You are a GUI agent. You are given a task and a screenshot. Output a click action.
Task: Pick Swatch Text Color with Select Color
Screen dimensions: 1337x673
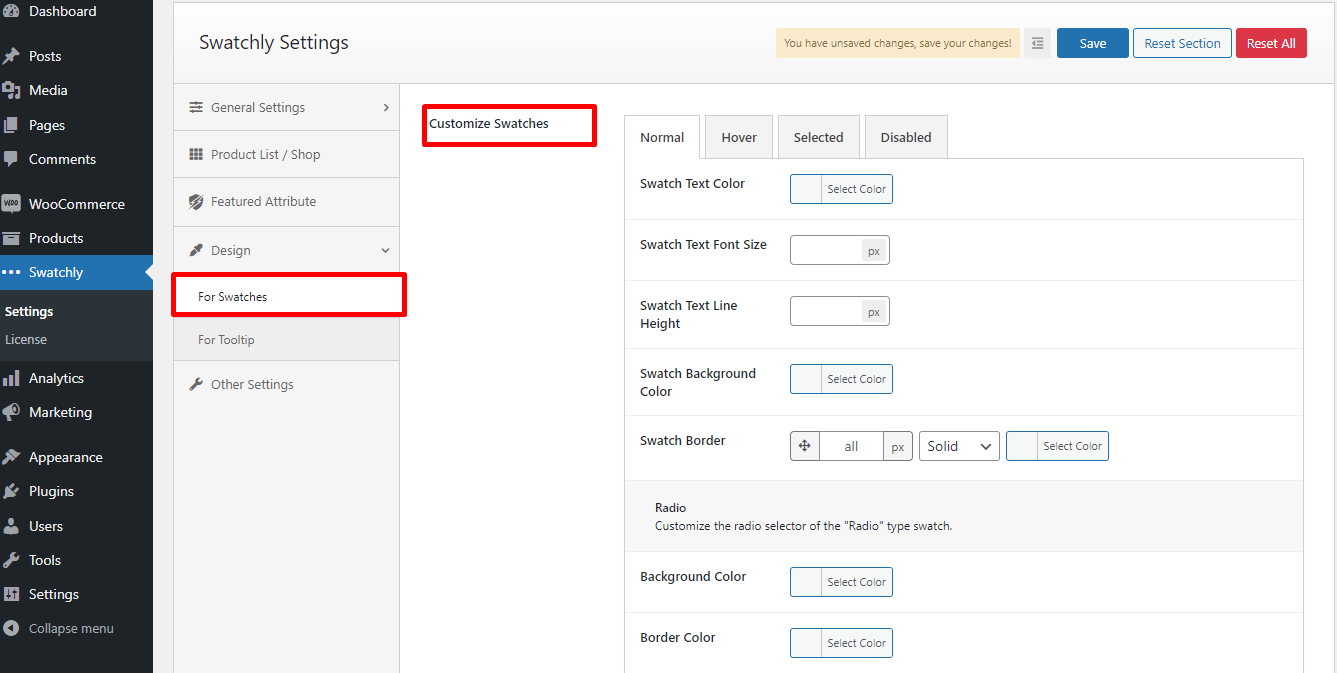point(841,189)
